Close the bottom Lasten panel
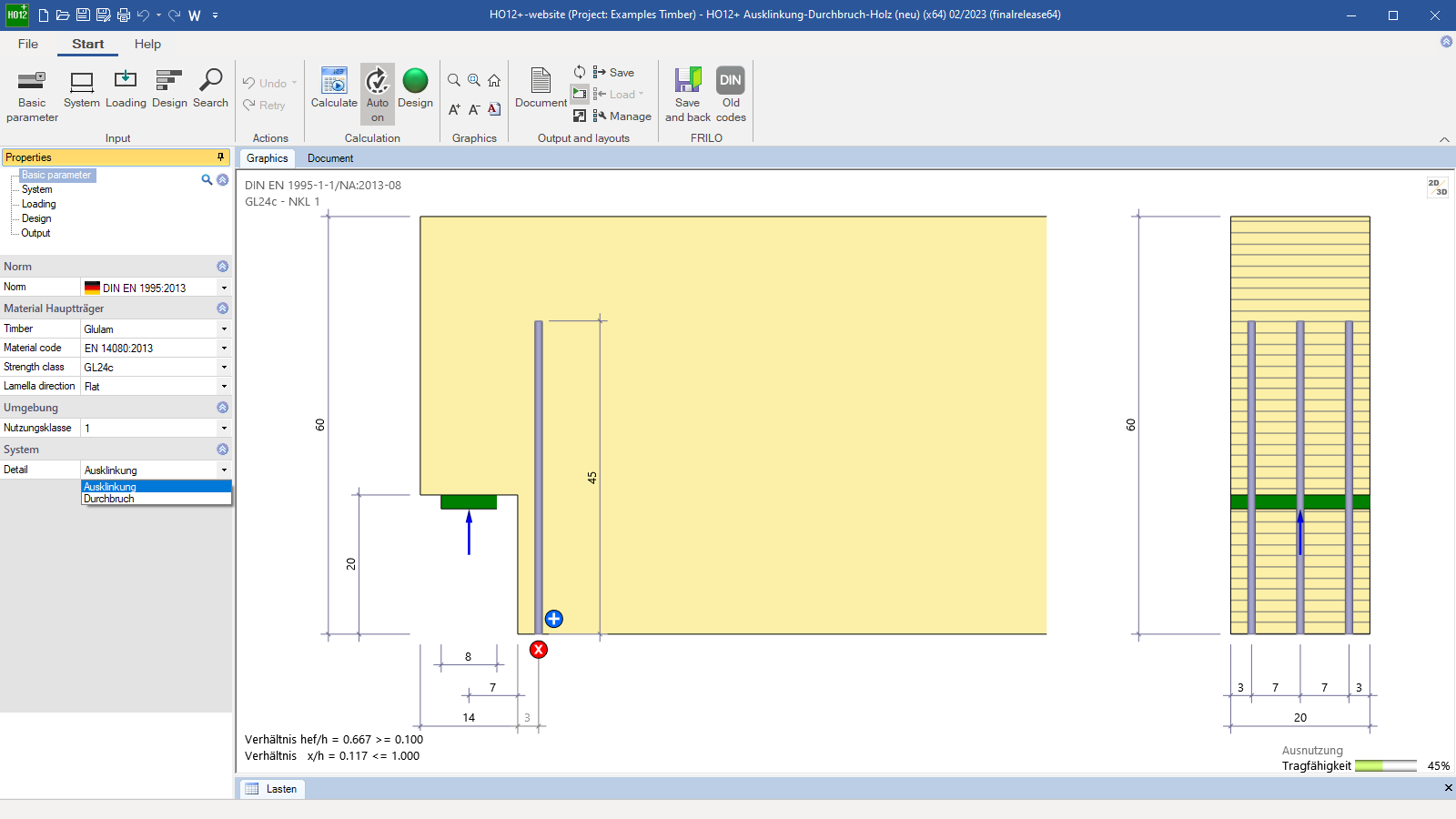This screenshot has width=1456, height=819. click(x=1448, y=788)
